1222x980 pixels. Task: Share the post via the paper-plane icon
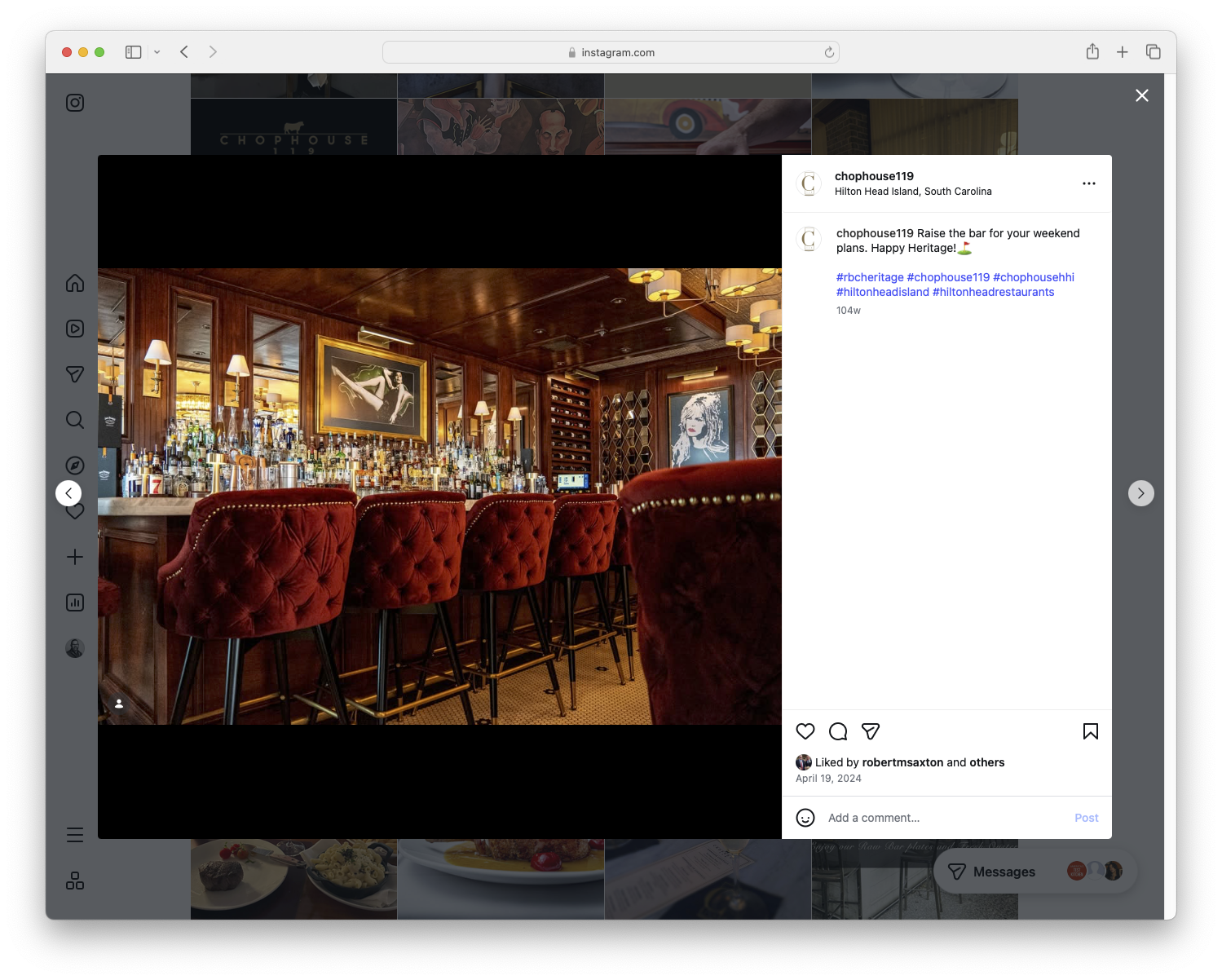pyautogui.click(x=871, y=731)
